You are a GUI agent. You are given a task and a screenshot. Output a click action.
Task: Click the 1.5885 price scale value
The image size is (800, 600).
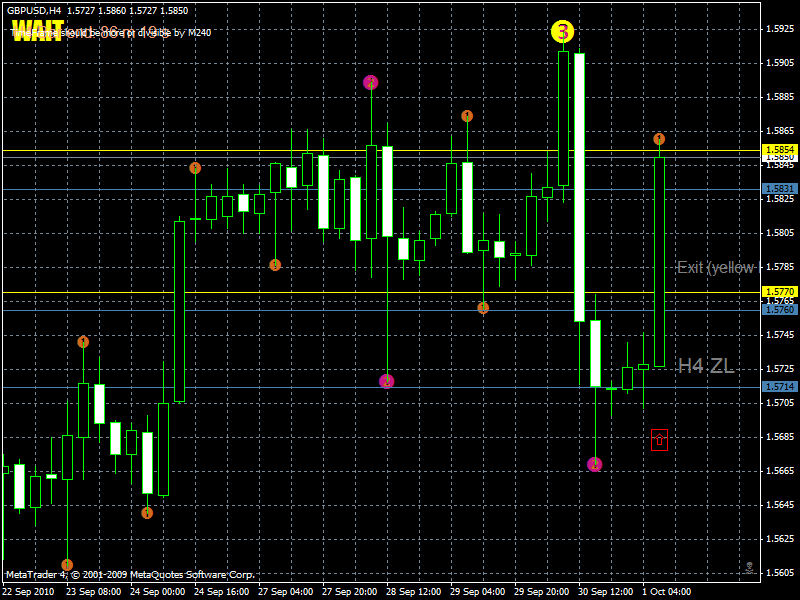click(x=780, y=96)
